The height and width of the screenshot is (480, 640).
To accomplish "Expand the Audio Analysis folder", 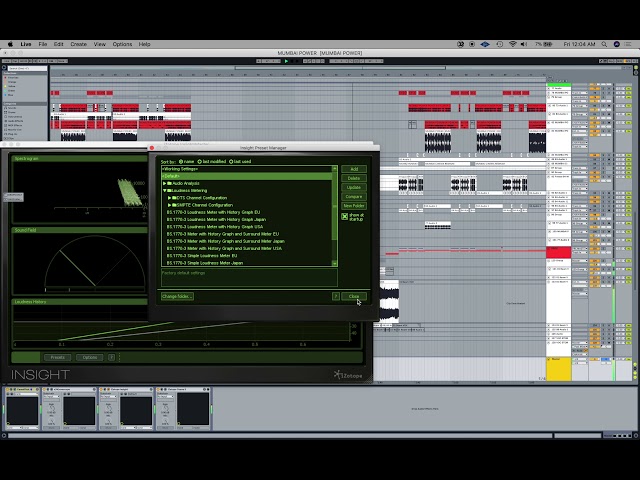I will coord(164,184).
